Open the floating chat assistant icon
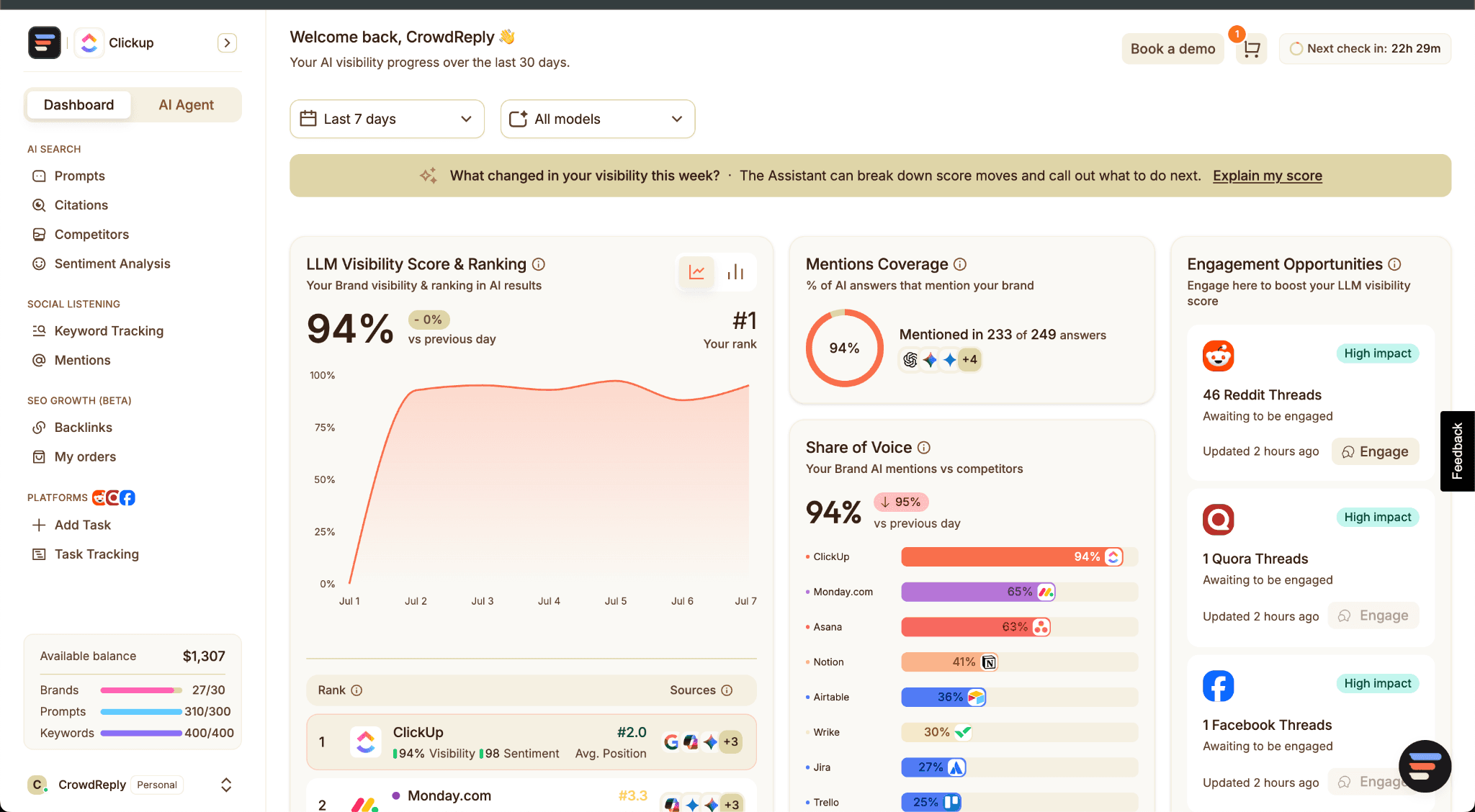Image resolution: width=1475 pixels, height=812 pixels. [x=1425, y=766]
